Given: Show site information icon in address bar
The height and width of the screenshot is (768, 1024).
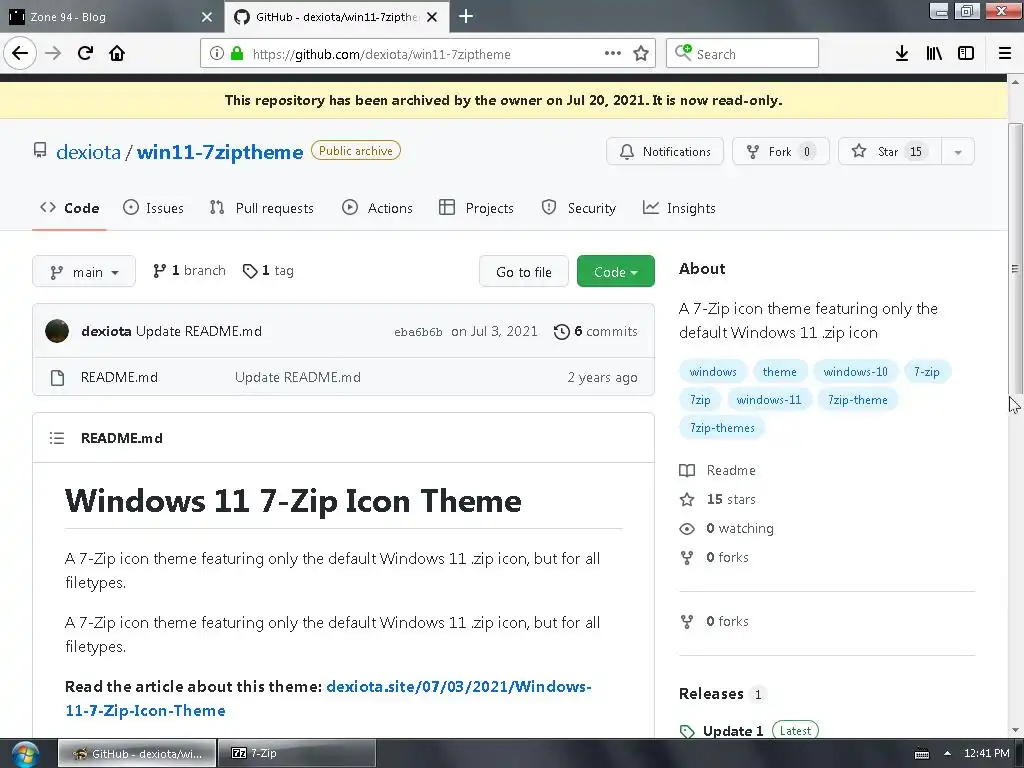Looking at the screenshot, I should click(217, 54).
